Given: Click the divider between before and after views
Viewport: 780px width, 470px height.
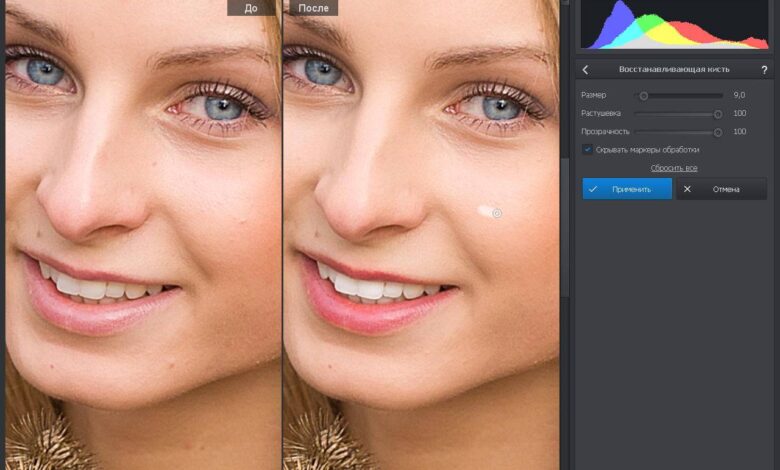Looking at the screenshot, I should [283, 250].
